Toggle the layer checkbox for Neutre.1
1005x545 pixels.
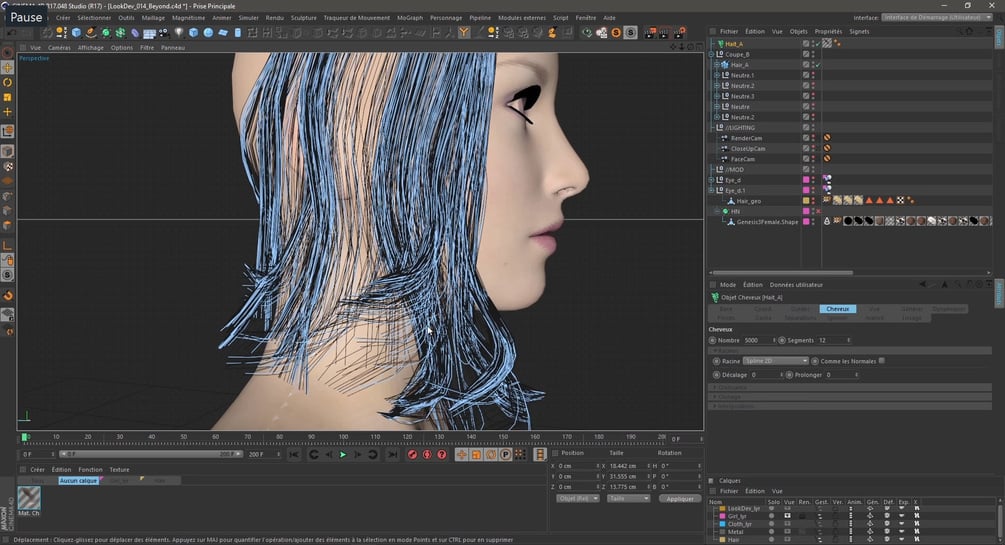click(x=806, y=75)
